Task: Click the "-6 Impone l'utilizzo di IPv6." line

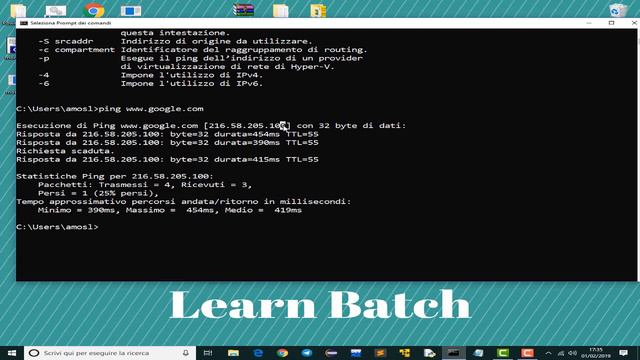Action: click(151, 84)
